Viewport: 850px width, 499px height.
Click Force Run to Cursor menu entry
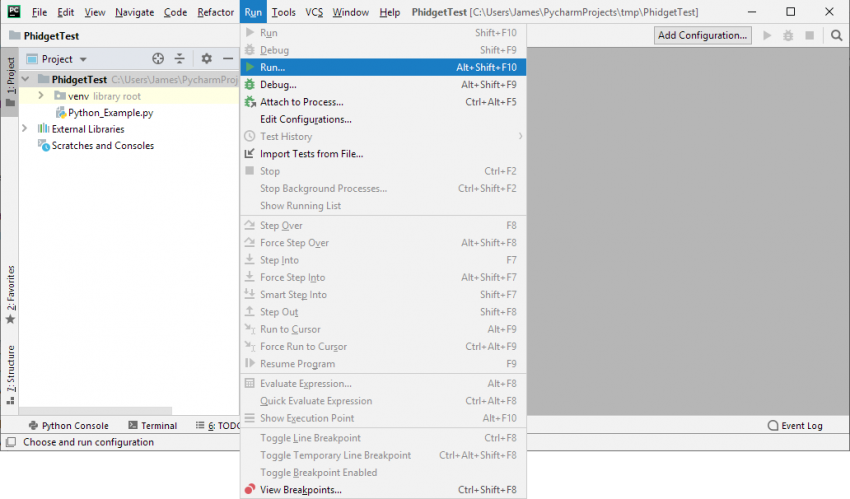click(x=383, y=347)
